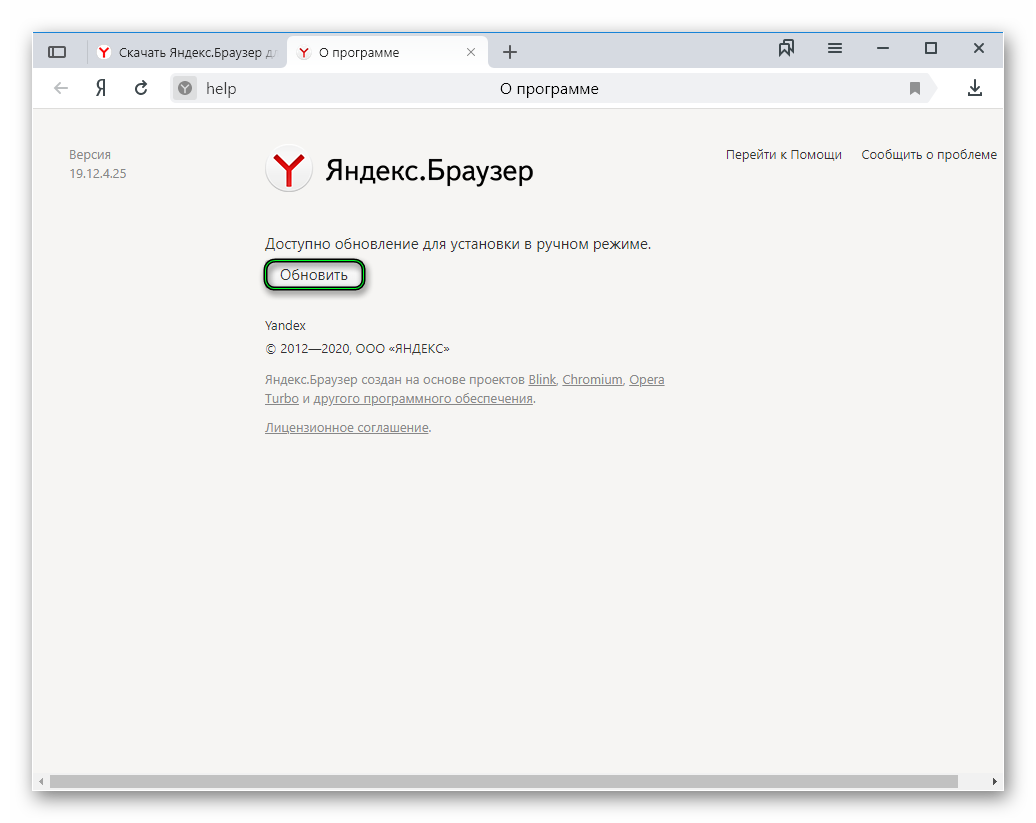
Task: Click the '© 2012—2020, ООО «ЯНДЕКС»' text
Action: pyautogui.click(x=357, y=349)
